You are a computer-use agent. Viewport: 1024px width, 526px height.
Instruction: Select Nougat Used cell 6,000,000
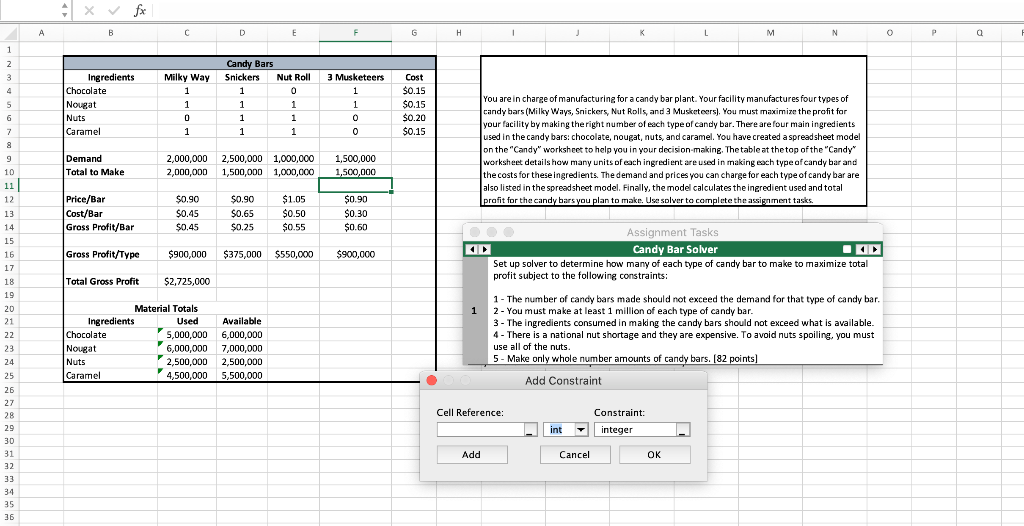coord(187,348)
